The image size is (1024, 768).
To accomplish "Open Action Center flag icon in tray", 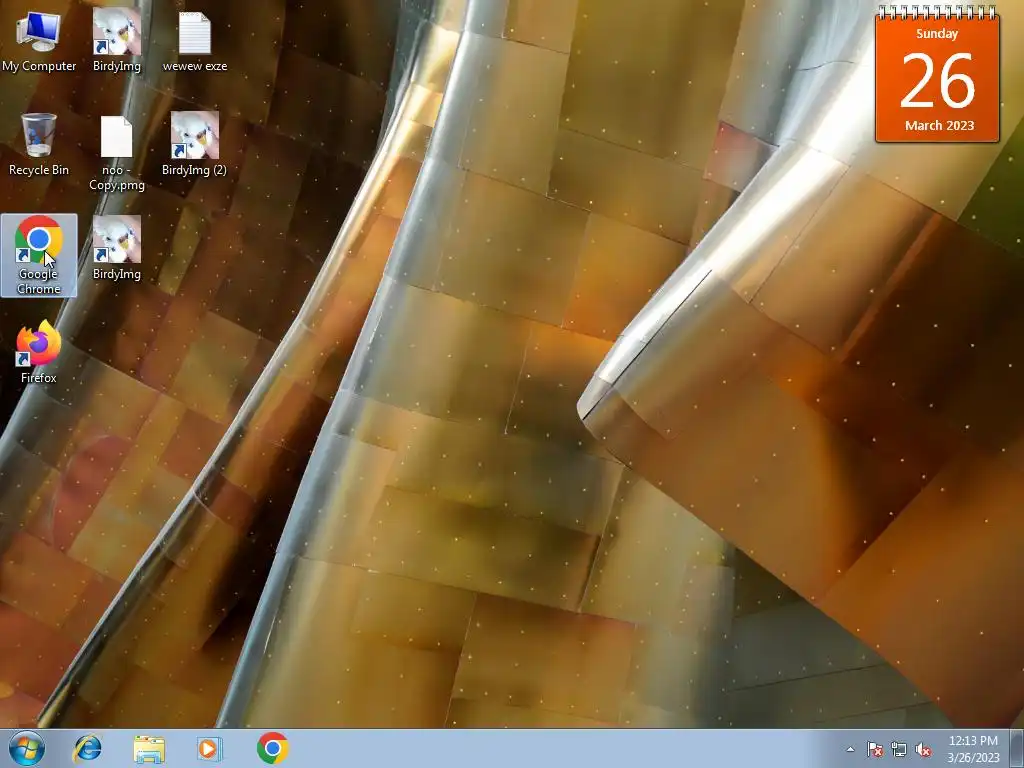I will (x=874, y=749).
